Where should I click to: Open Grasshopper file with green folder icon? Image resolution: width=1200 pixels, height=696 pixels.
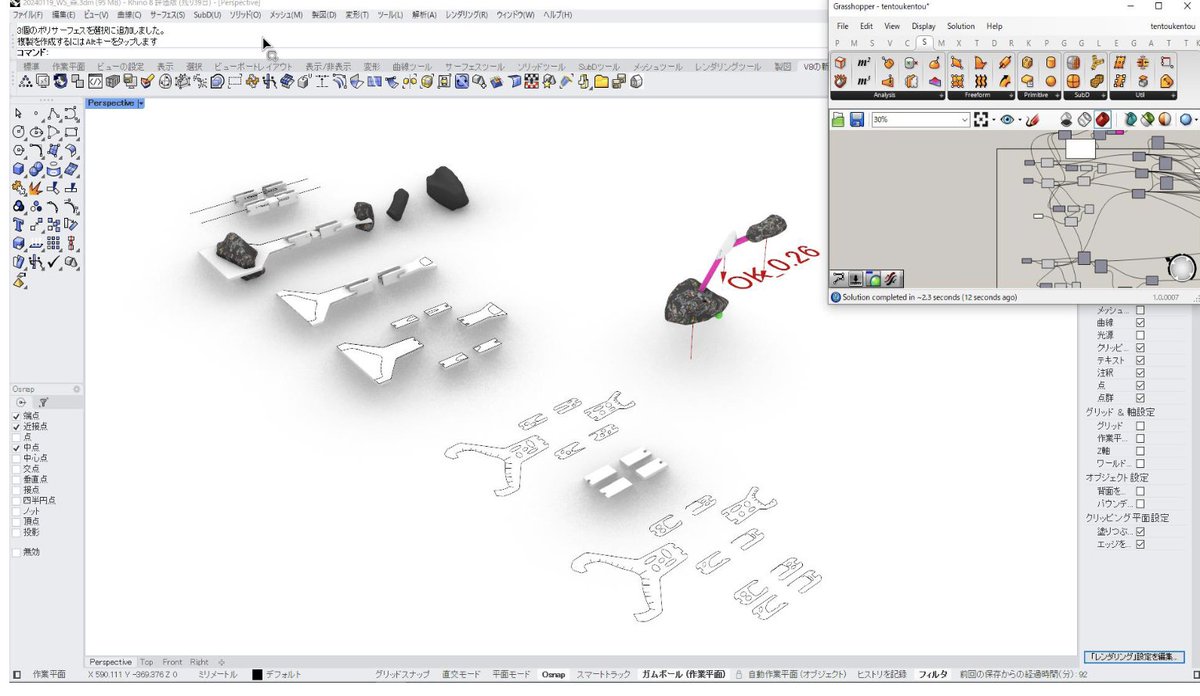tap(839, 120)
